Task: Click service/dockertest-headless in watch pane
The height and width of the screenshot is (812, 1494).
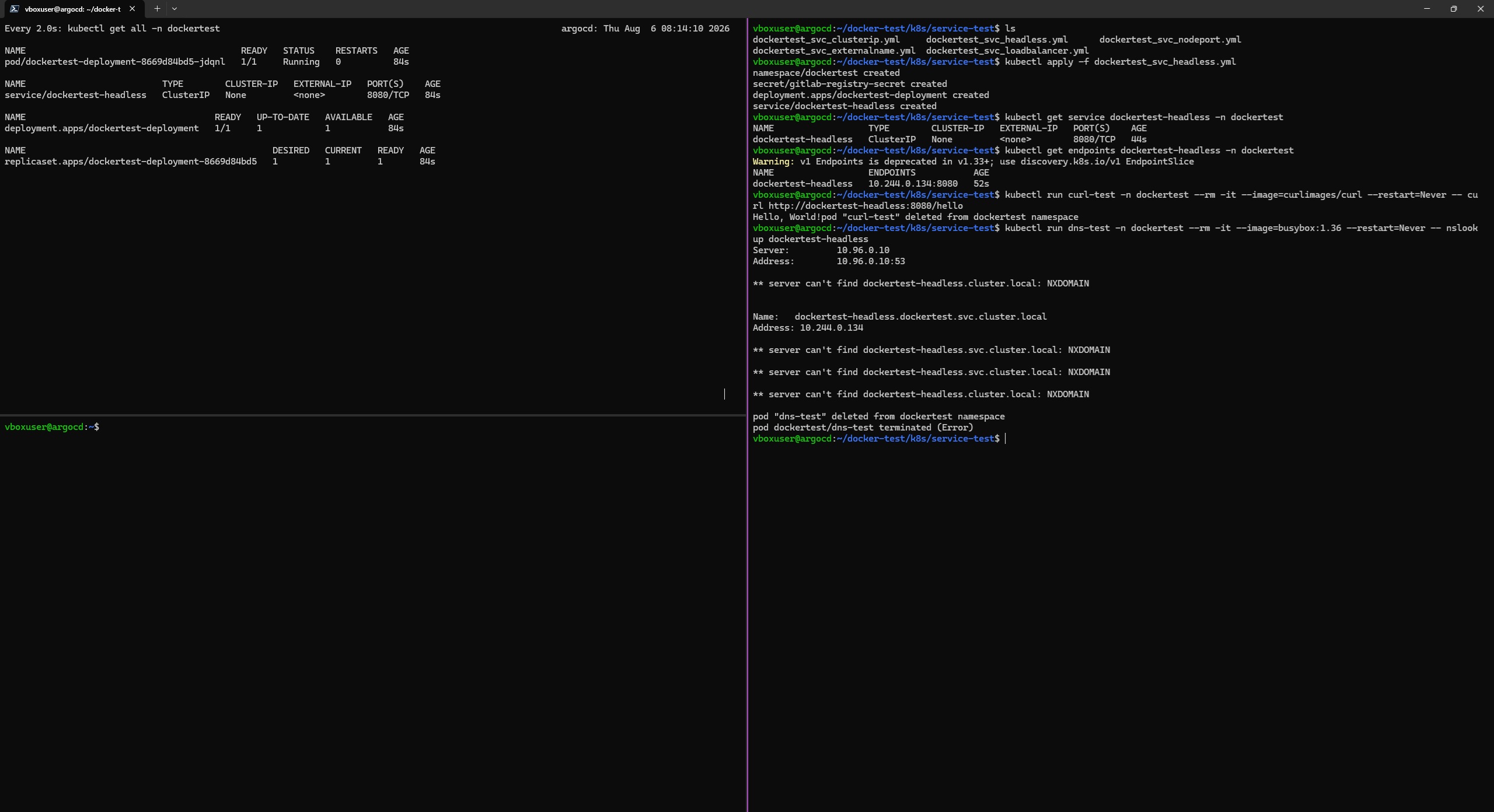Action: pyautogui.click(x=75, y=95)
